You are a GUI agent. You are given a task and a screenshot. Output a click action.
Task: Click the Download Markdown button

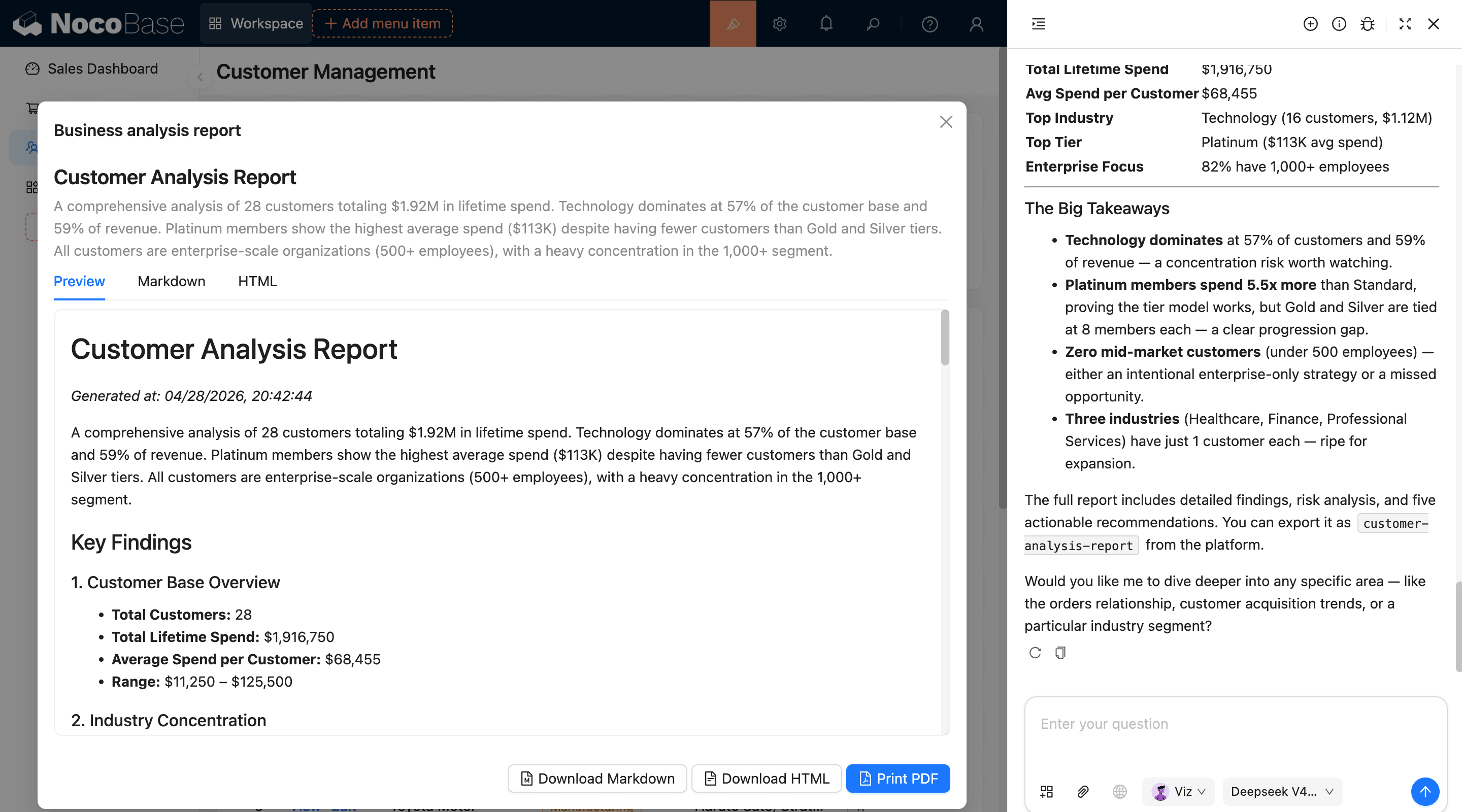(x=597, y=779)
